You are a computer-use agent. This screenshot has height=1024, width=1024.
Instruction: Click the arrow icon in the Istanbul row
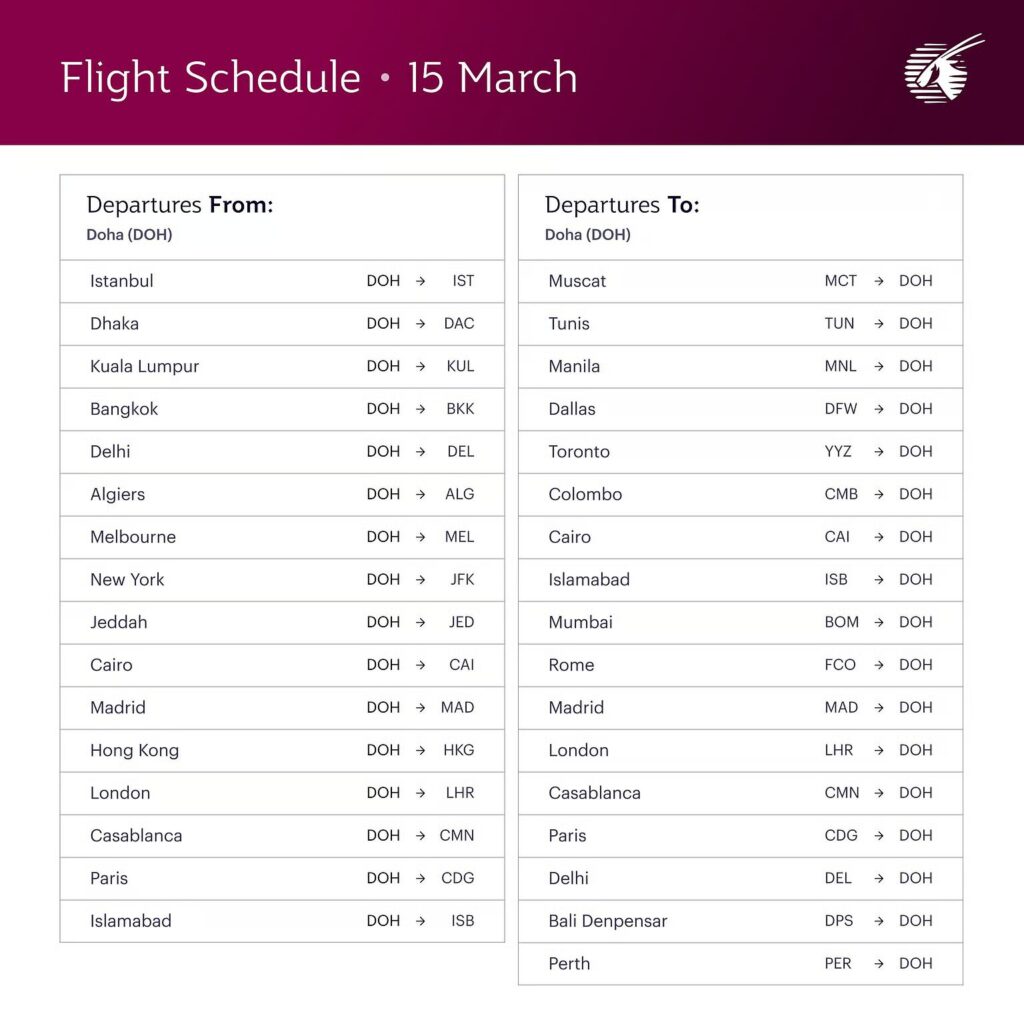(421, 282)
